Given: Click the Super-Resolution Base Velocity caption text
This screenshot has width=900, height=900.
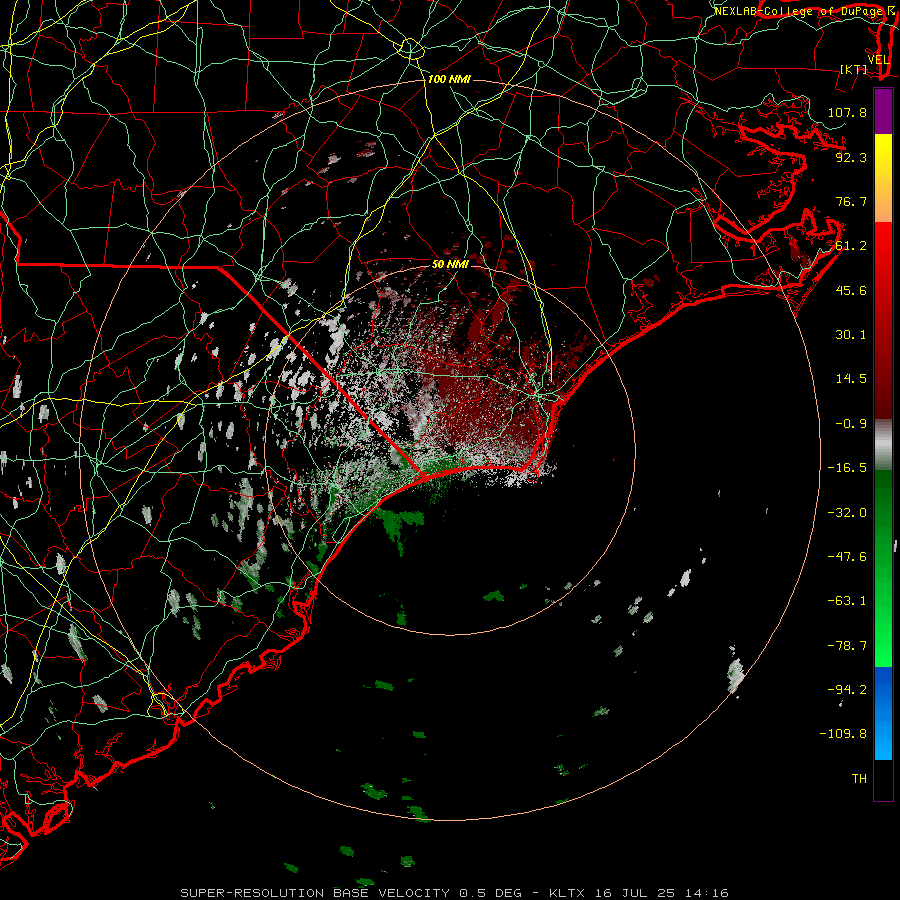Looking at the screenshot, I should click(454, 893).
